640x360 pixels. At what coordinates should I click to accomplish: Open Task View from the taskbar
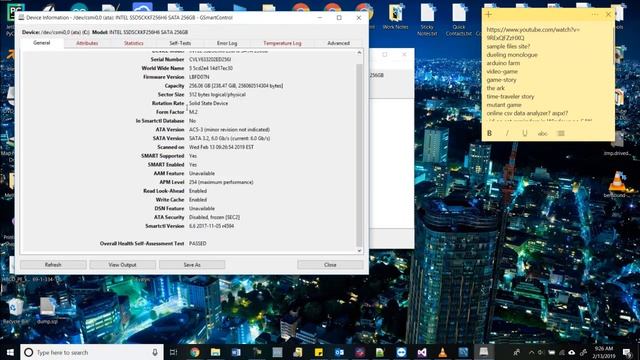click(x=173, y=352)
